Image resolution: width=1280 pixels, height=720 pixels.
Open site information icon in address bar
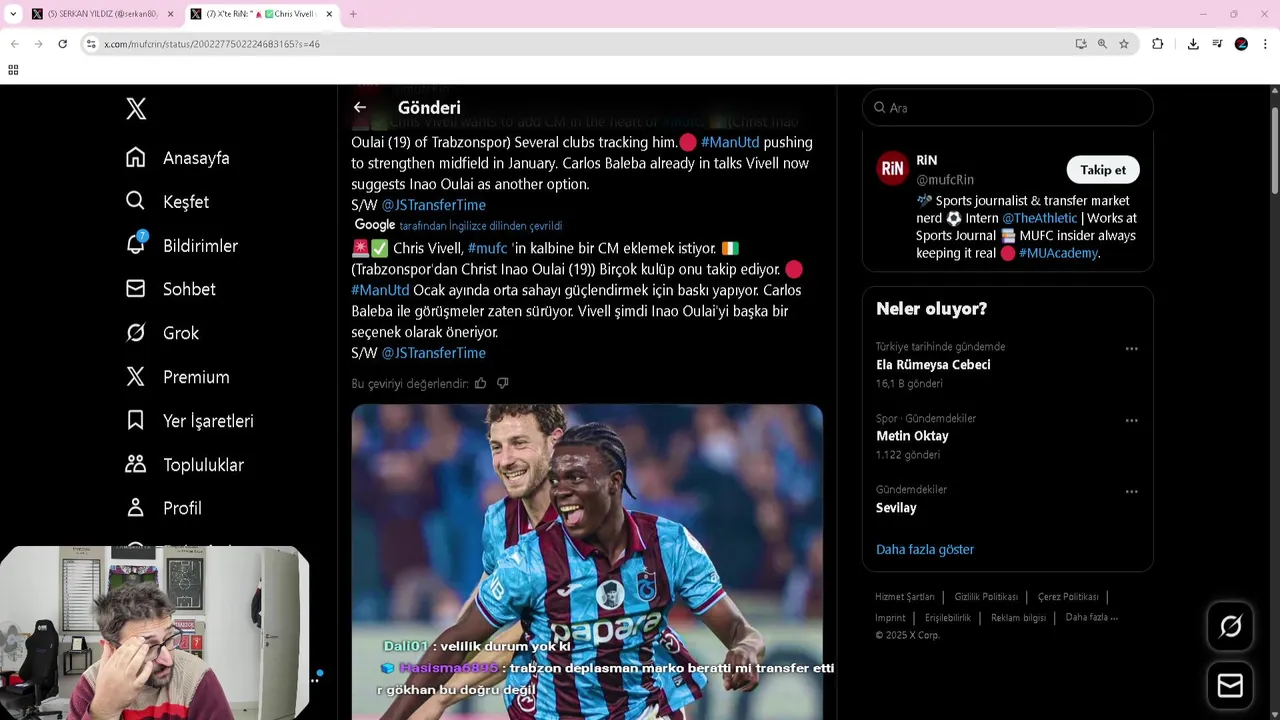coord(91,44)
